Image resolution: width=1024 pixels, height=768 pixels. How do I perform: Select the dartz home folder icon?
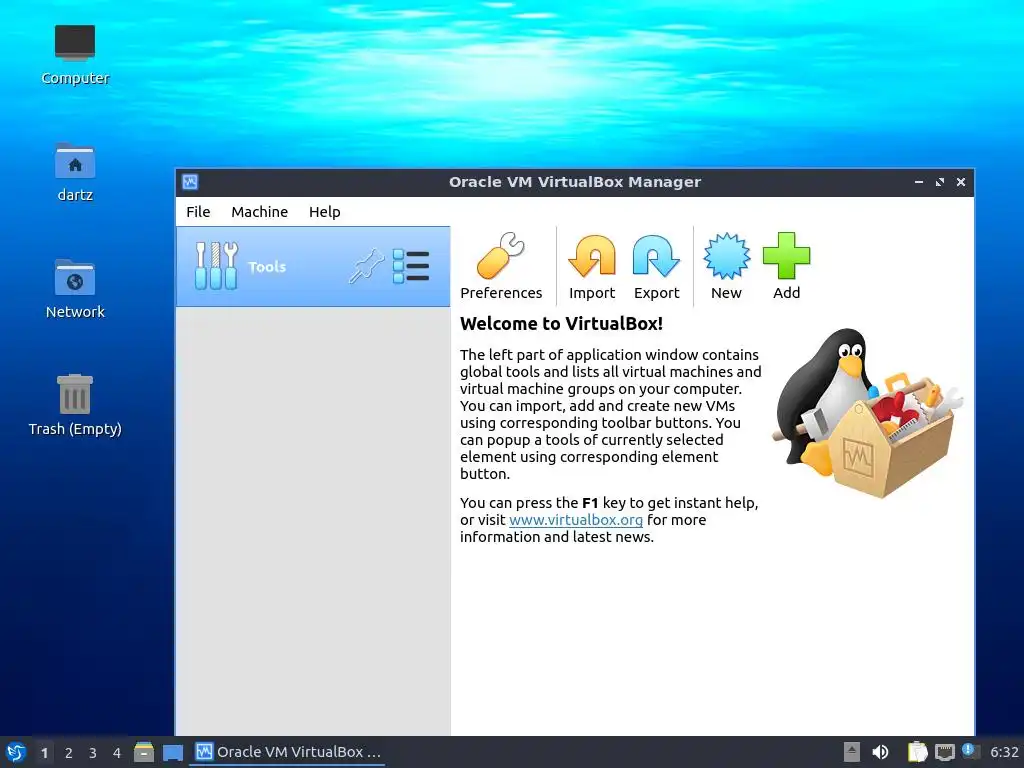coord(75,172)
